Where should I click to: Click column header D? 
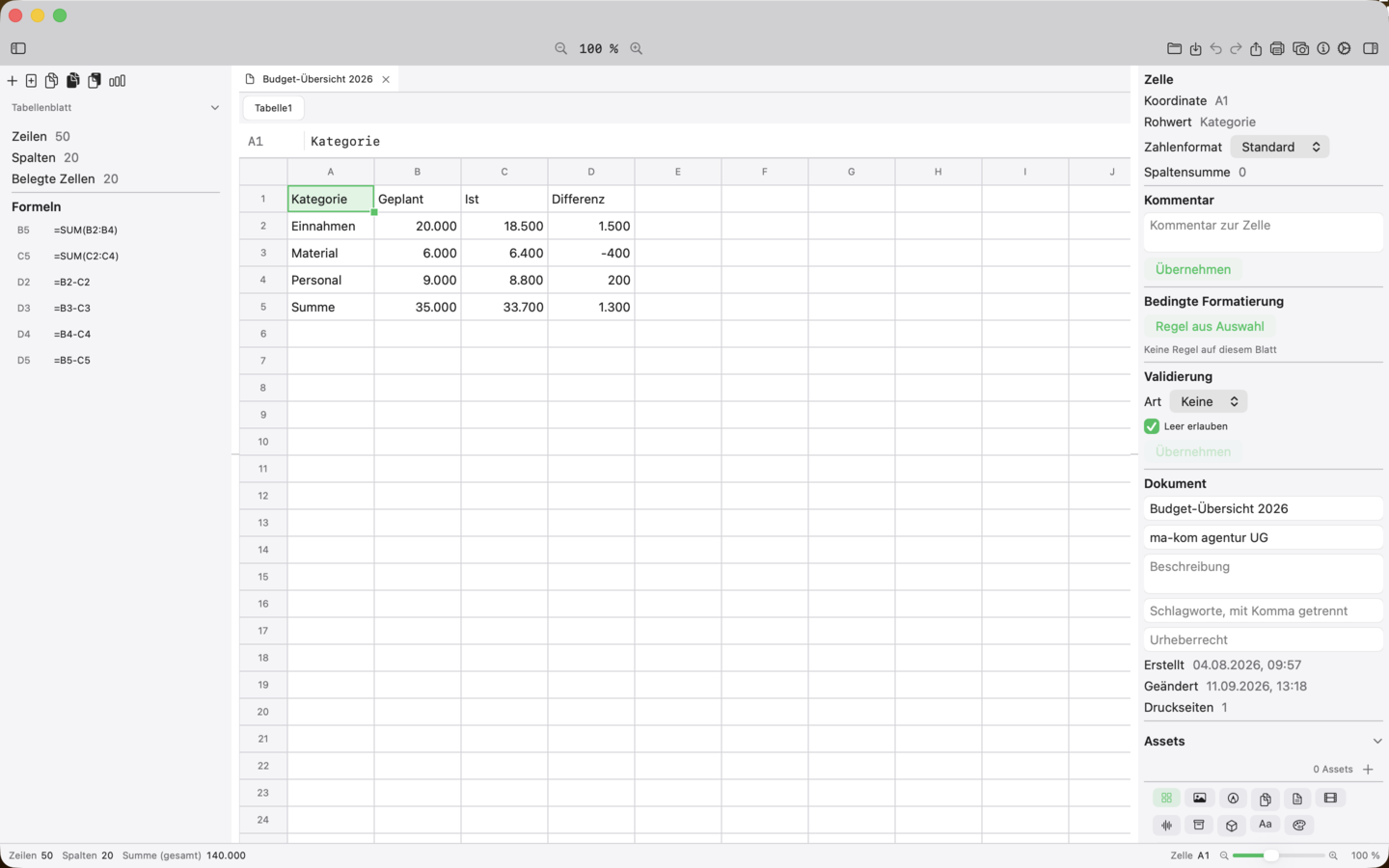591,172
